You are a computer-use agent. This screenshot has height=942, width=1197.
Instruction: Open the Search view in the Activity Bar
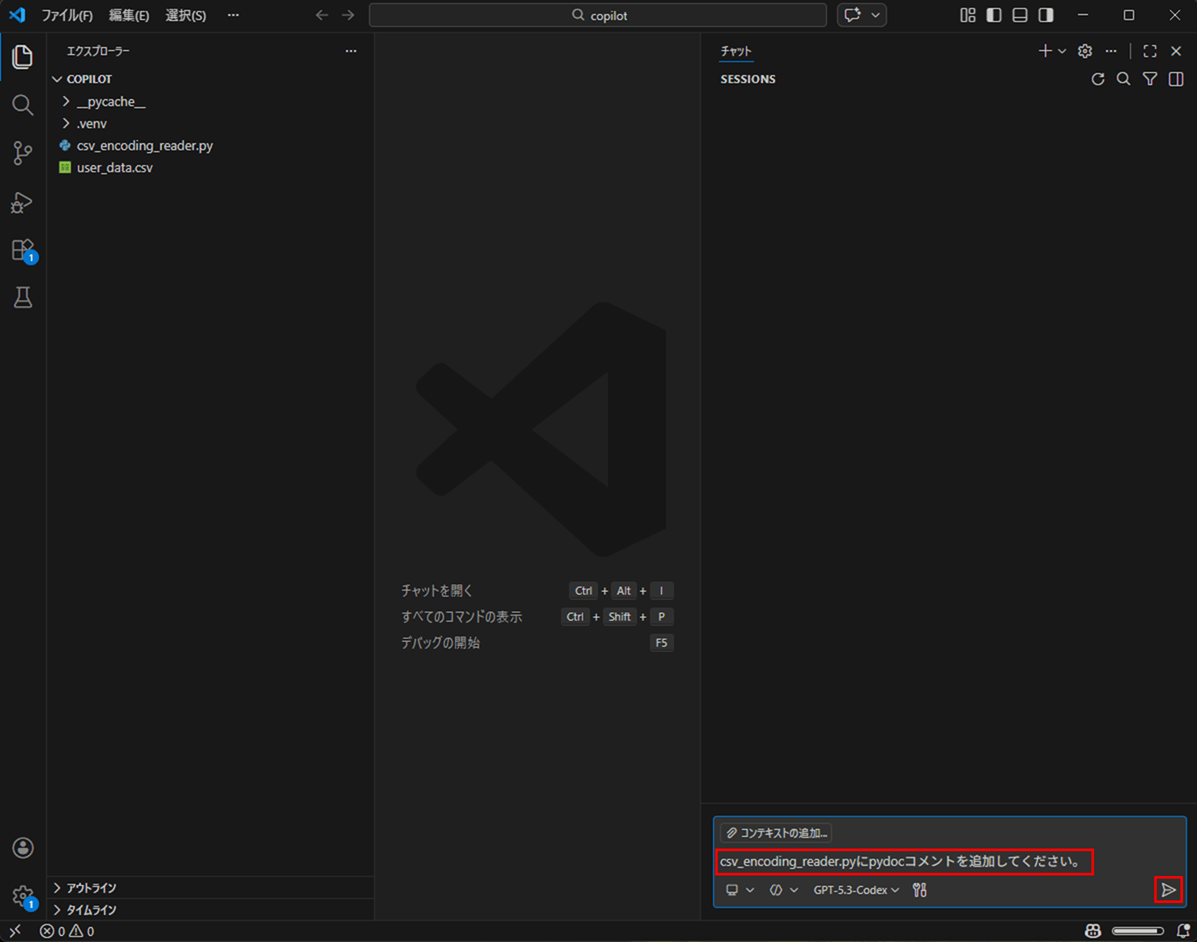click(x=22, y=104)
